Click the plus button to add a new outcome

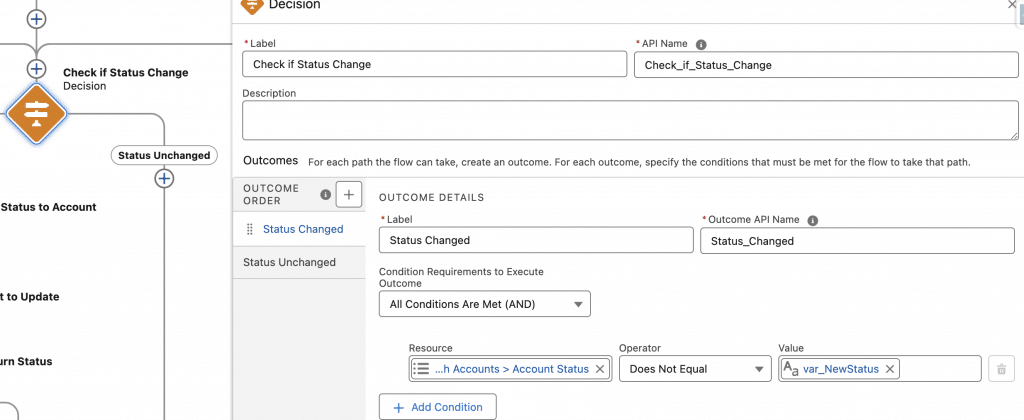coord(348,195)
